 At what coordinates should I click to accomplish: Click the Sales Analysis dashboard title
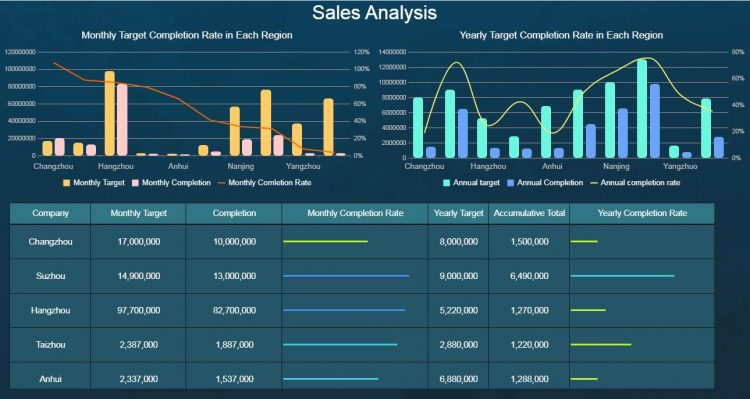[x=375, y=12]
